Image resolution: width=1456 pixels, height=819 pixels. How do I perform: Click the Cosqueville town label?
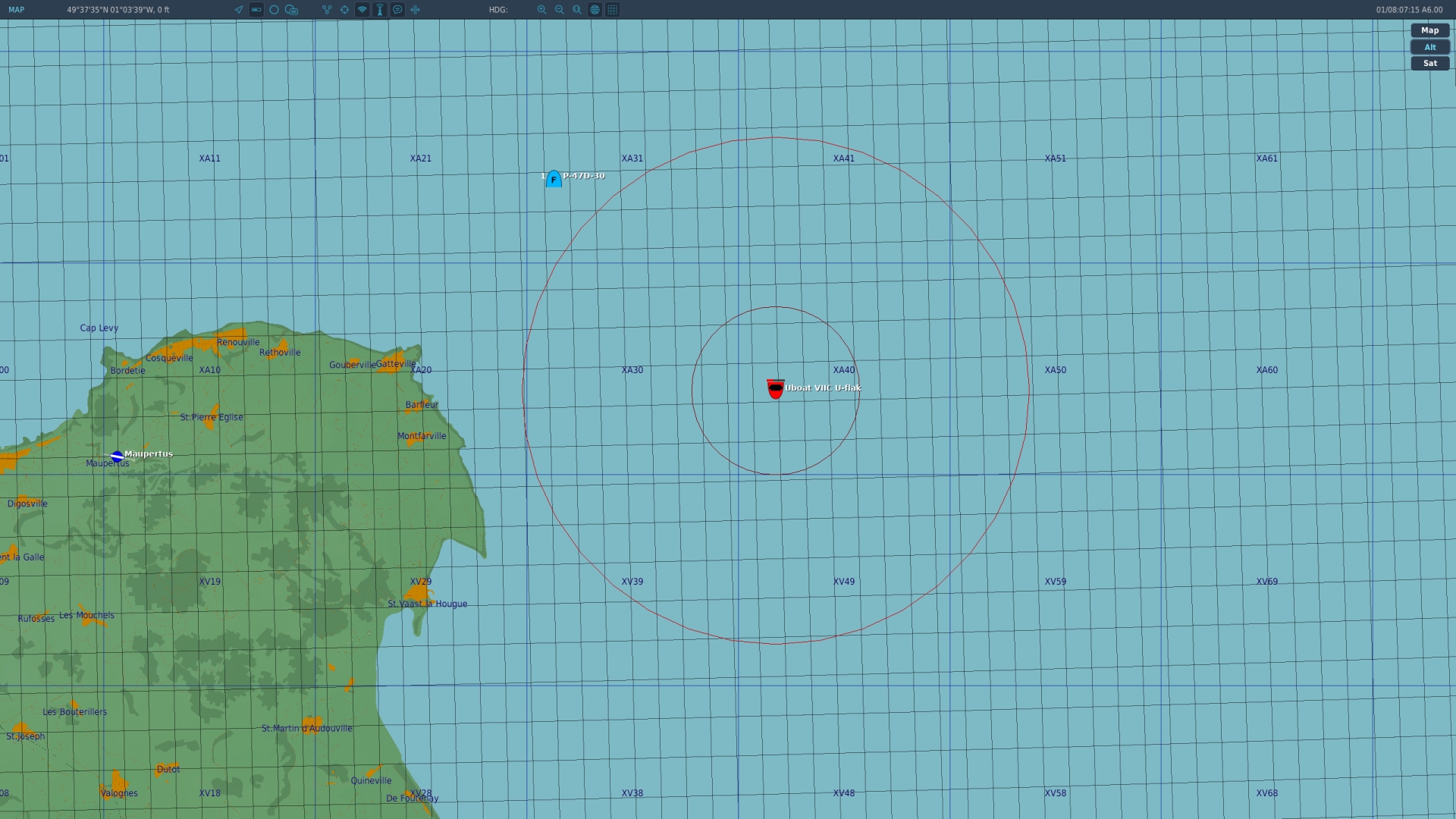(x=169, y=358)
